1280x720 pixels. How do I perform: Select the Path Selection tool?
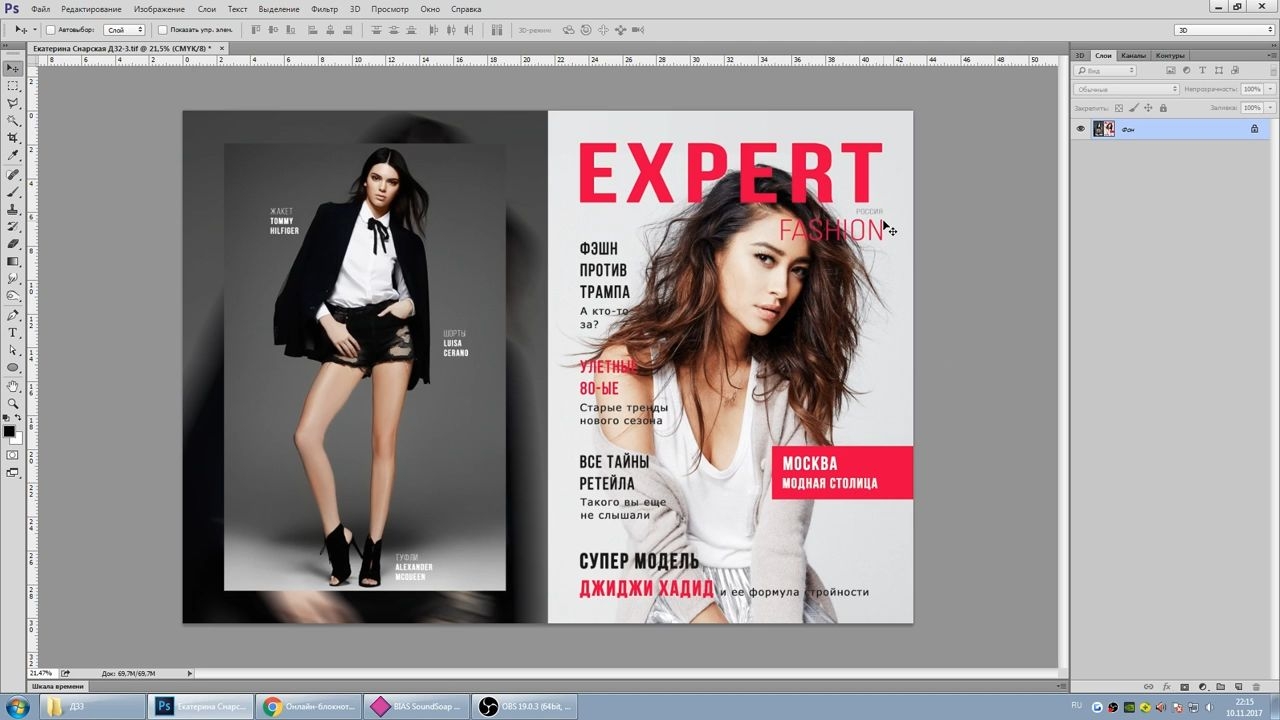[13, 350]
